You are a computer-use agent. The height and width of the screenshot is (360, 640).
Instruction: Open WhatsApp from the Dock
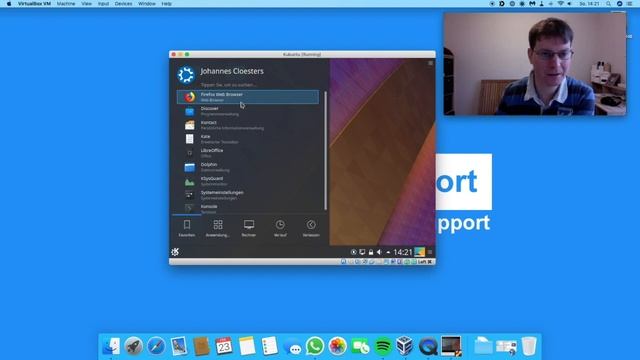[x=315, y=347]
